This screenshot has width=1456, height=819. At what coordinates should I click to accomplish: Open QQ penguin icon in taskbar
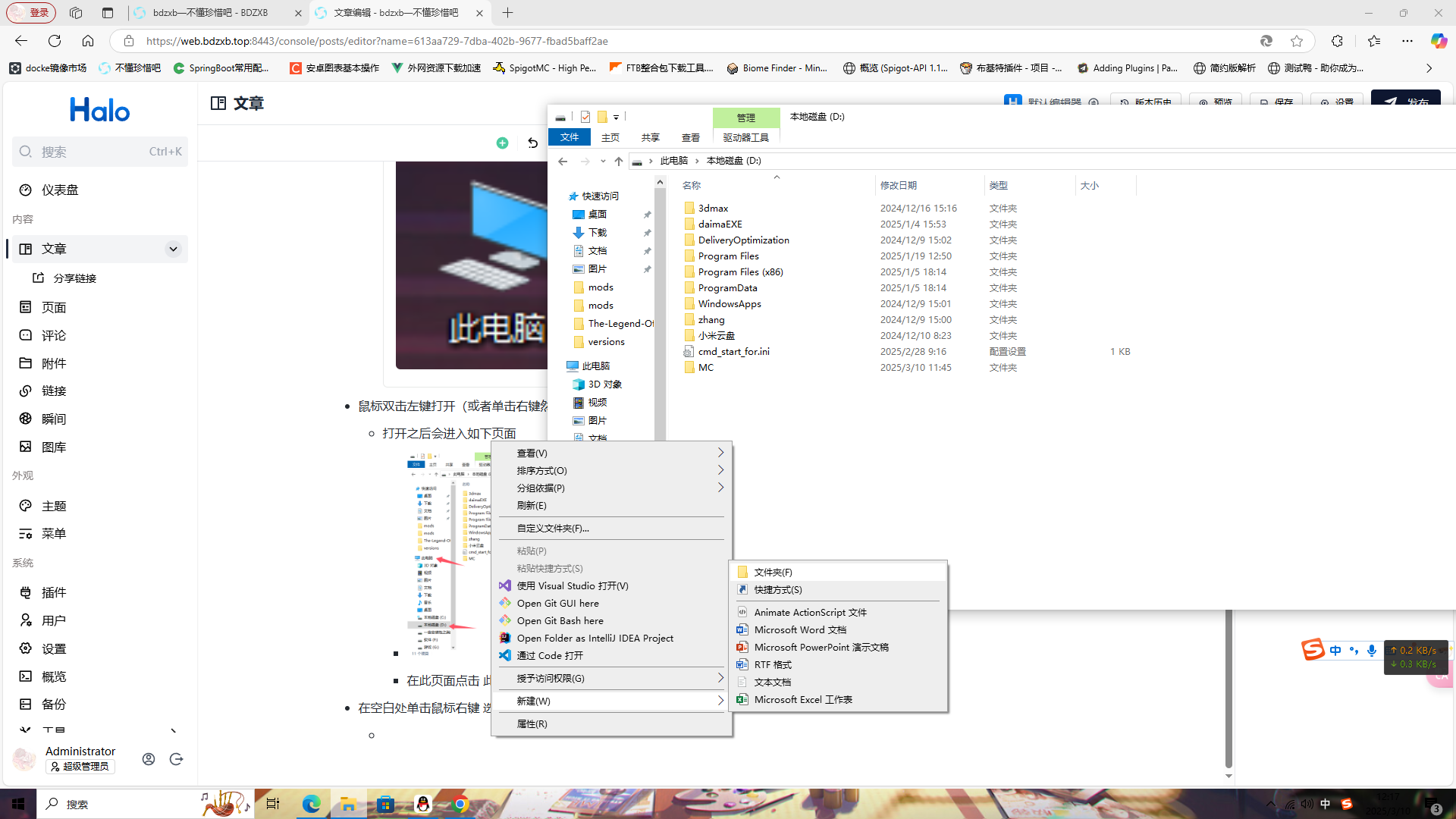click(x=423, y=805)
